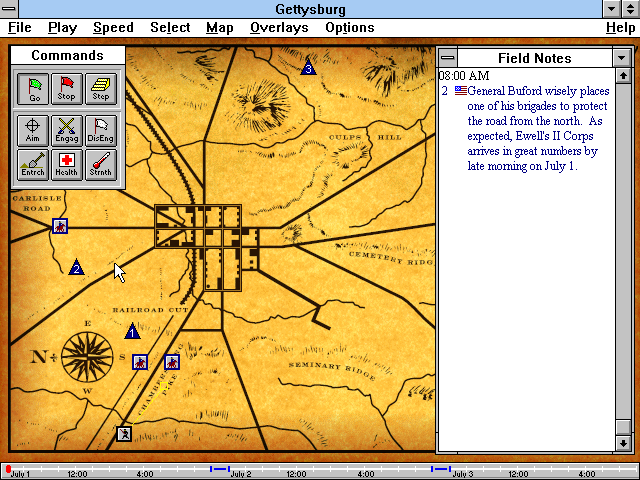Open the Overlays menu
The width and height of the screenshot is (640, 480).
[279, 28]
